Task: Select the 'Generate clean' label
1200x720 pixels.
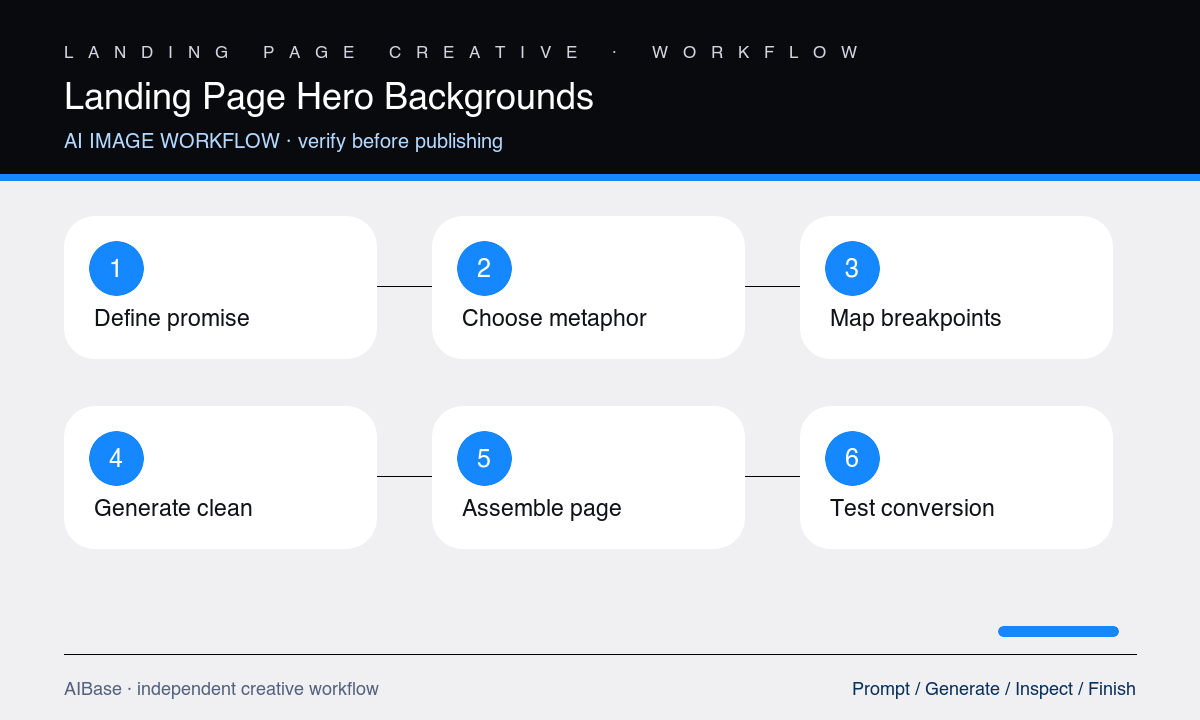Action: click(x=173, y=508)
